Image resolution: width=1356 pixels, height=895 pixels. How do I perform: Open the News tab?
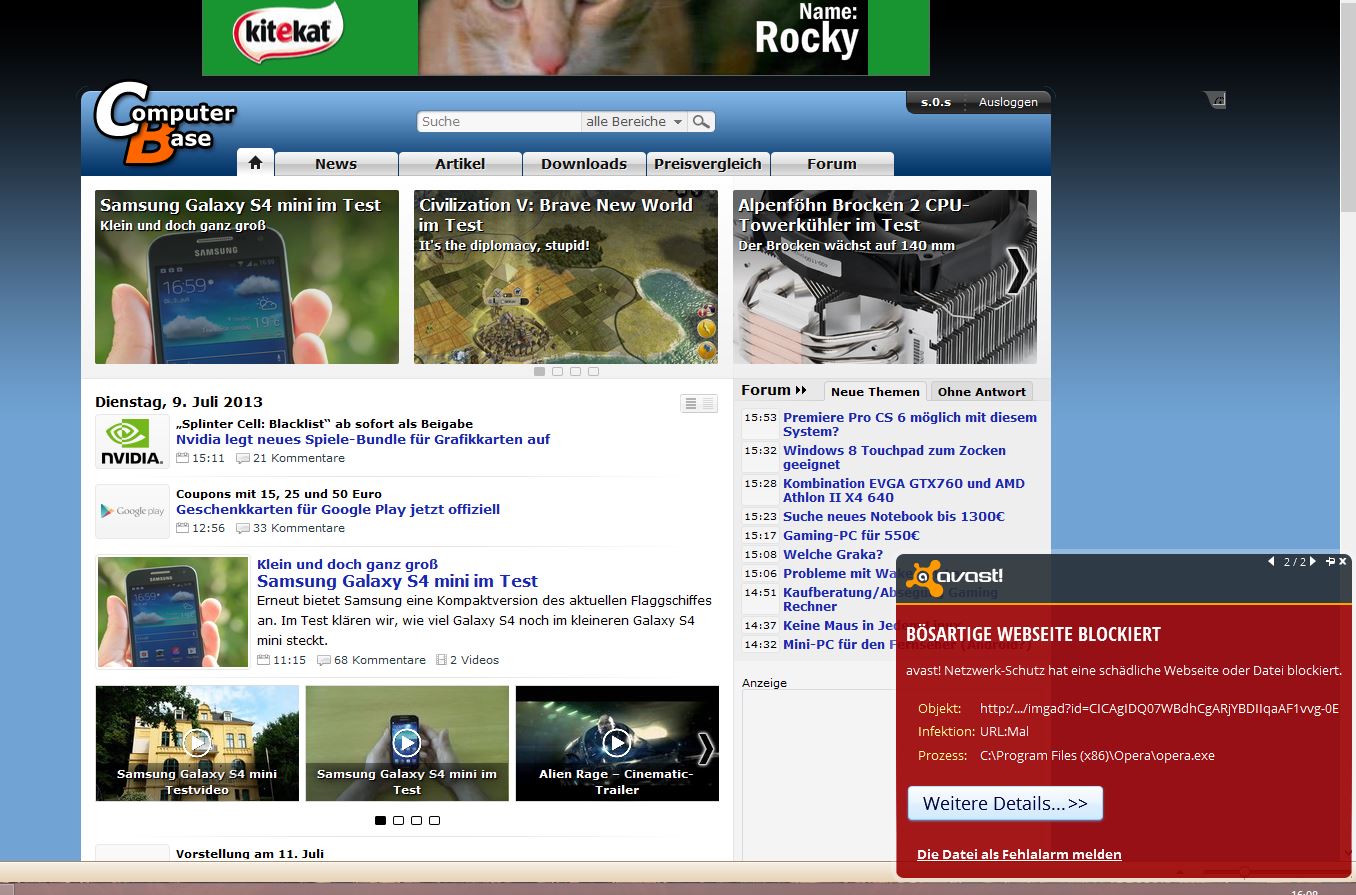[336, 164]
